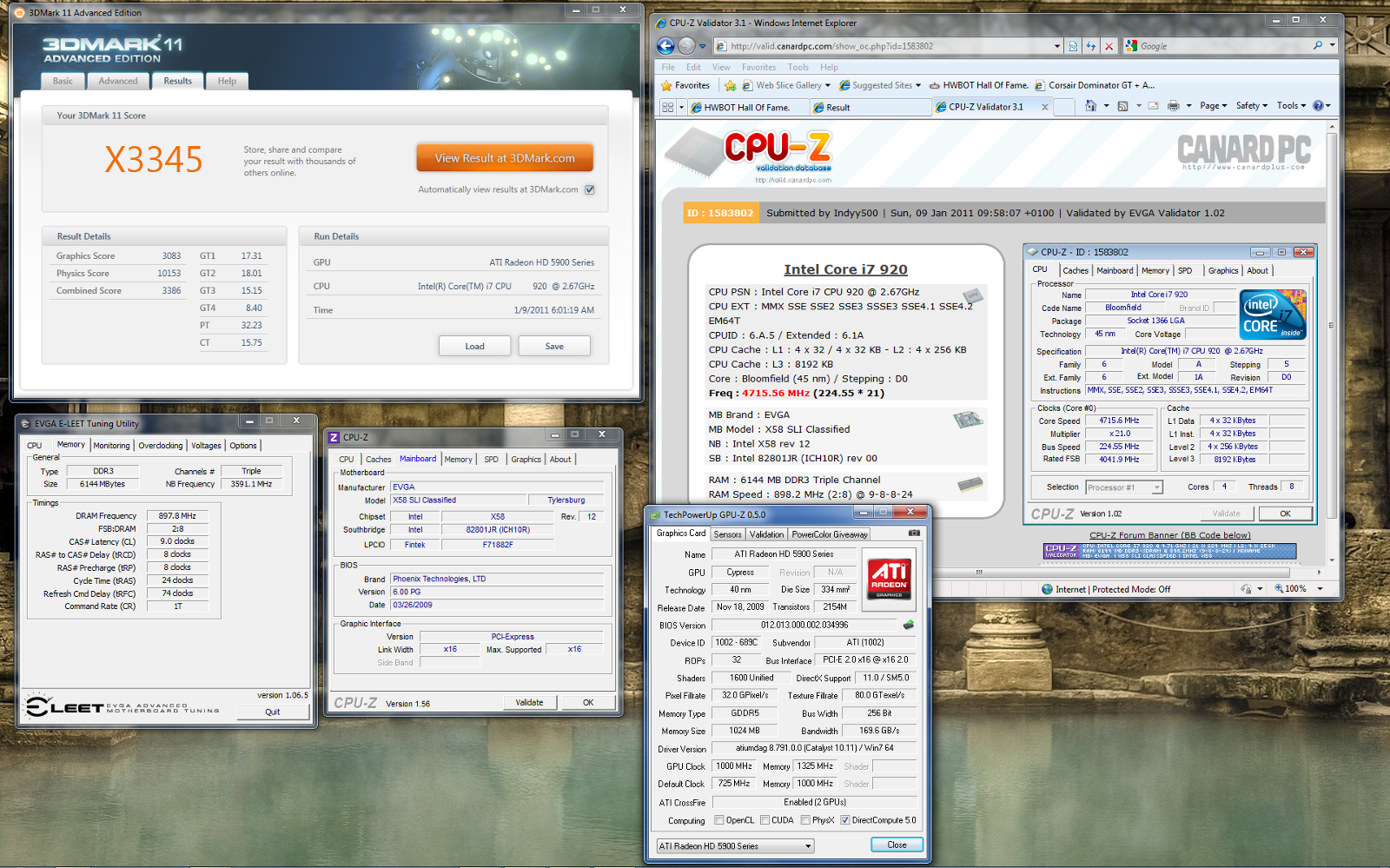Click Quit in E-LEET Tuning Utility
This screenshot has width=1390, height=868.
[x=273, y=712]
